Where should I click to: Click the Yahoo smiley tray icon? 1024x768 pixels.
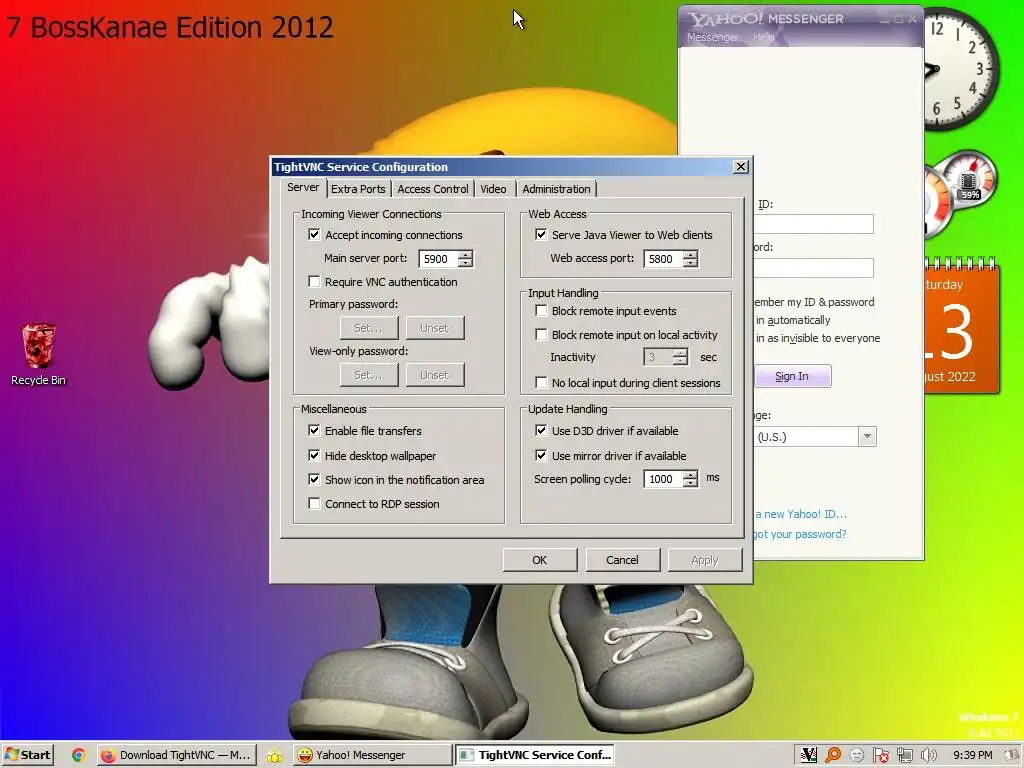coord(857,755)
